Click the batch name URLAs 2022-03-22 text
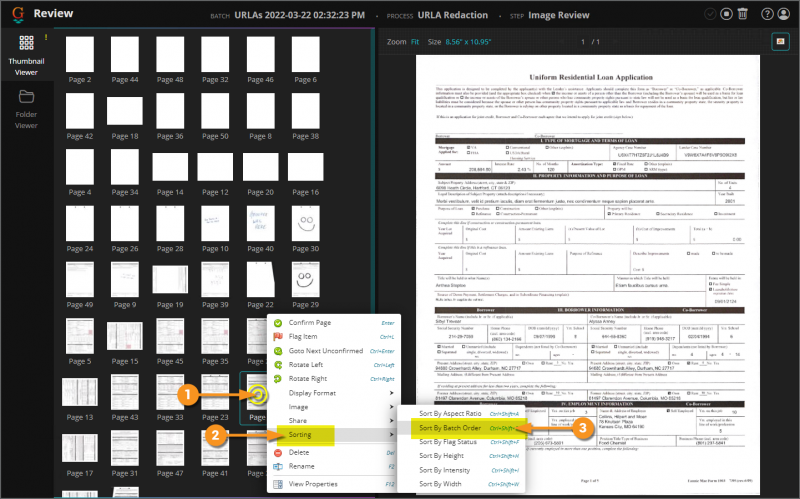800x499 pixels. pos(299,15)
